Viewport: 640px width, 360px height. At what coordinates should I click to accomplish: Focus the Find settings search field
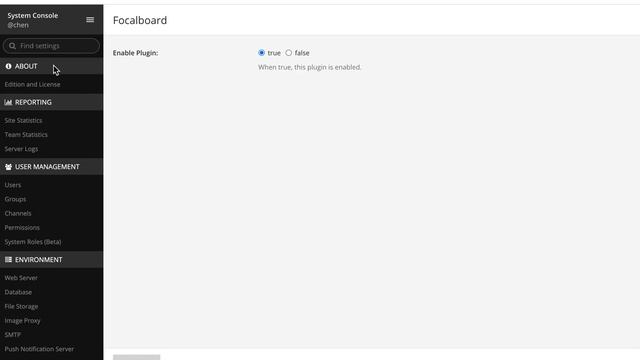click(x=51, y=46)
